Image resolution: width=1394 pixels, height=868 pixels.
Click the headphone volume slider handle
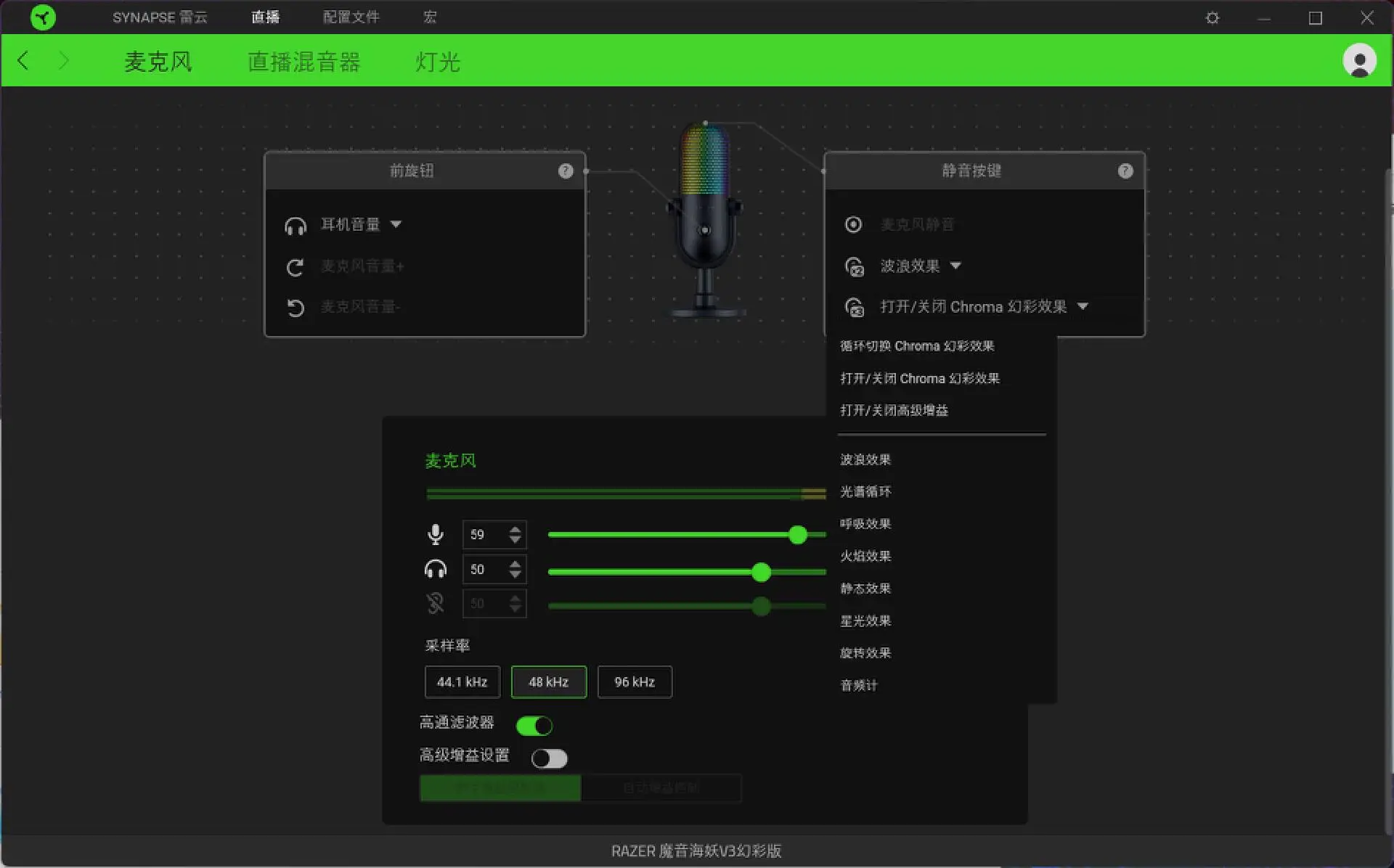(x=761, y=572)
